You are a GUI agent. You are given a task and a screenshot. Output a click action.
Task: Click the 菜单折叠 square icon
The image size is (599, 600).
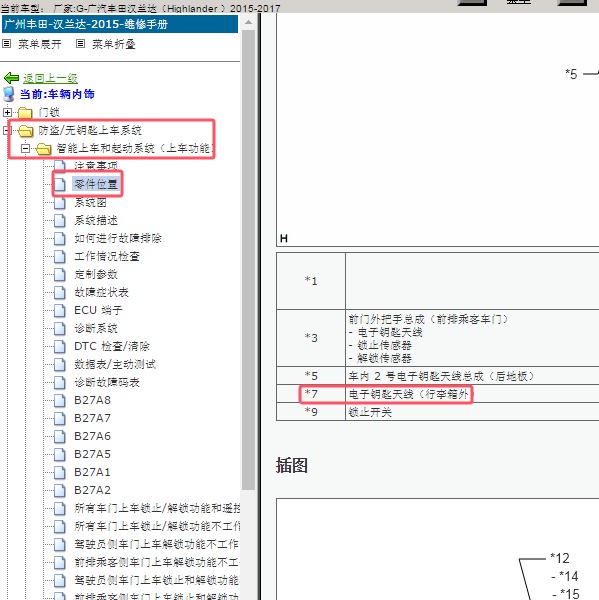tap(80, 44)
